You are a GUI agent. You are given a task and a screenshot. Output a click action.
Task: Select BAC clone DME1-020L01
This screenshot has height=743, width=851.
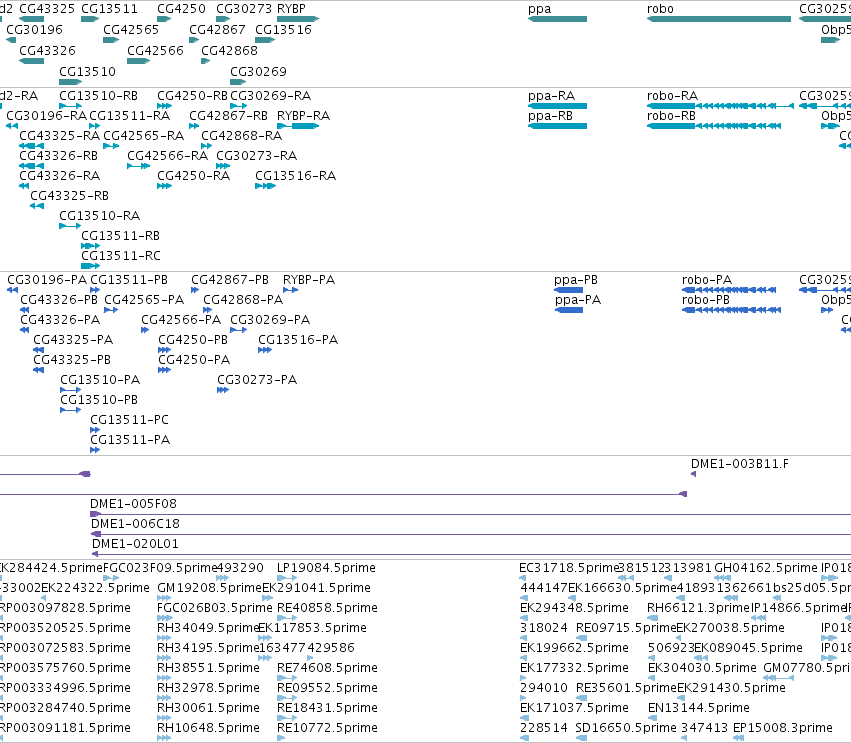click(471, 554)
